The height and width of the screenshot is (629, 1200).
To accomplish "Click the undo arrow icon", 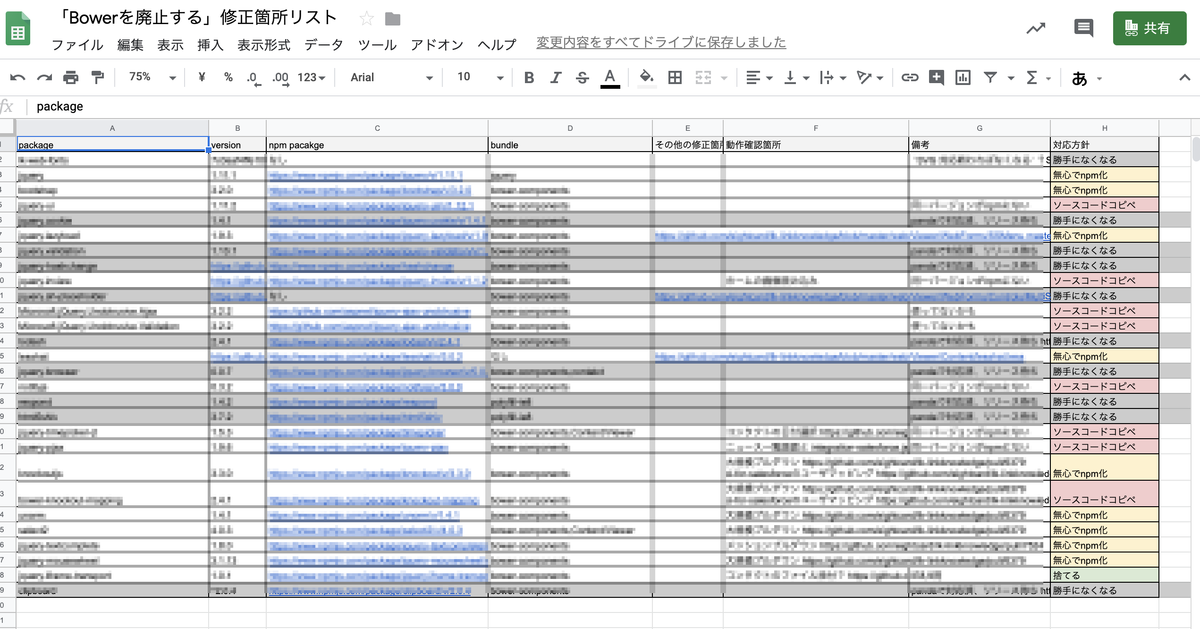I will [17, 77].
